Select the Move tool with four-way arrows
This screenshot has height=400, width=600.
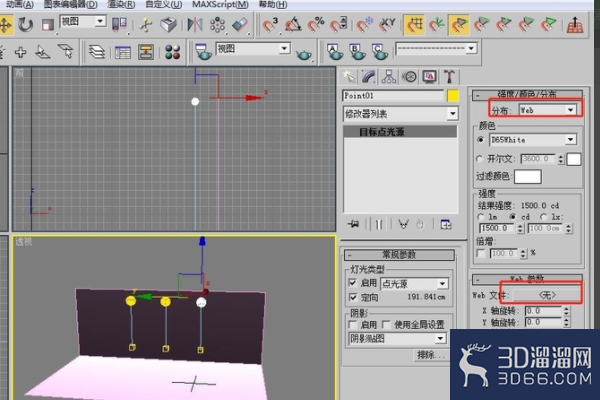pos(5,25)
